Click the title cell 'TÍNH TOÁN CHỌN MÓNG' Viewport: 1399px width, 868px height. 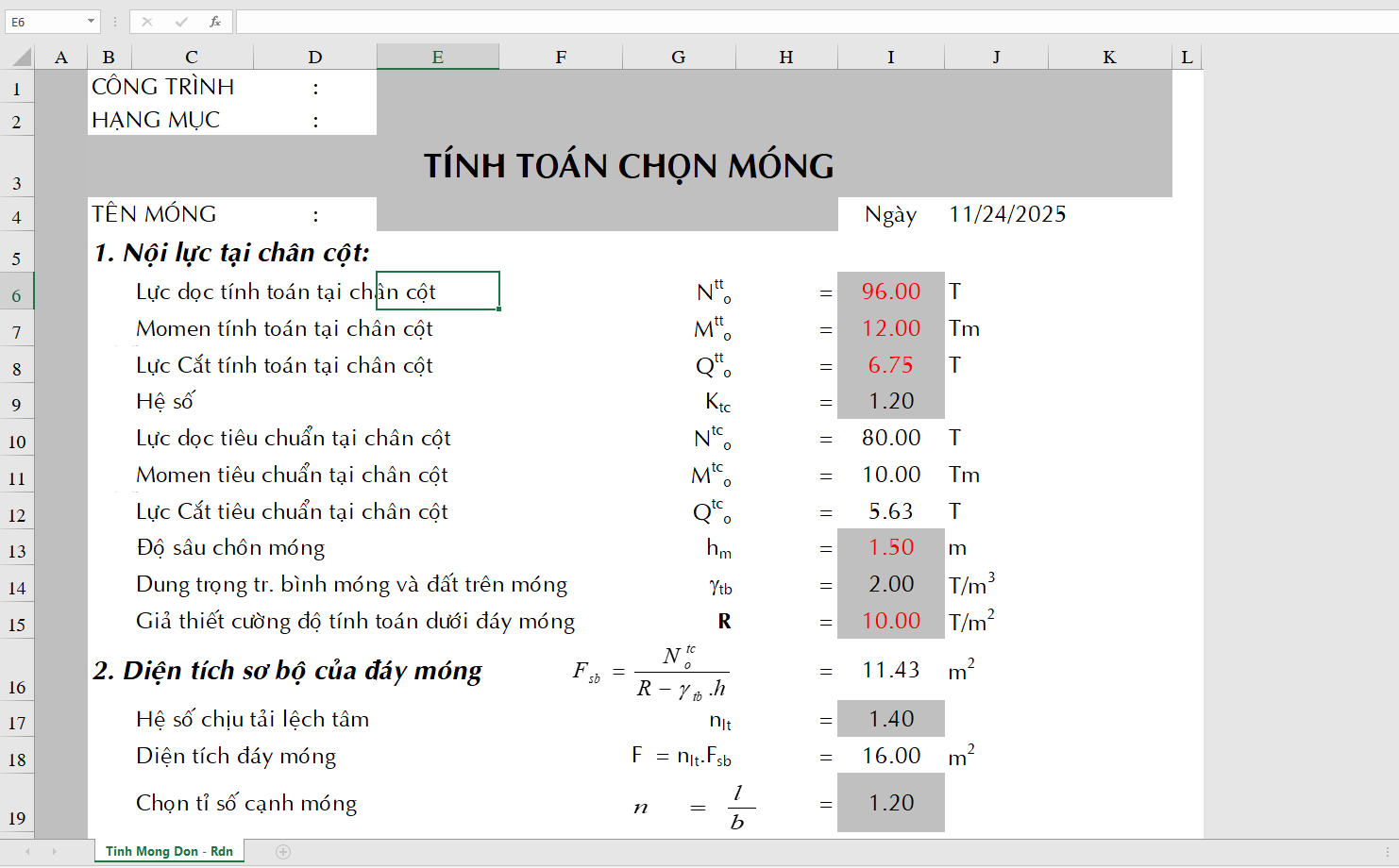coord(629,166)
